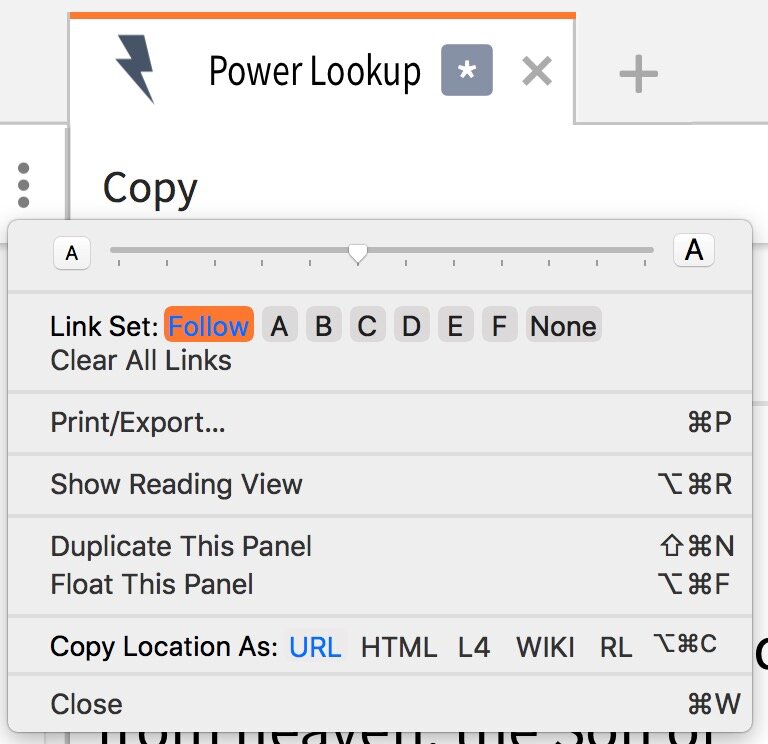
Task: Choose Float This Panel
Action: [380, 584]
